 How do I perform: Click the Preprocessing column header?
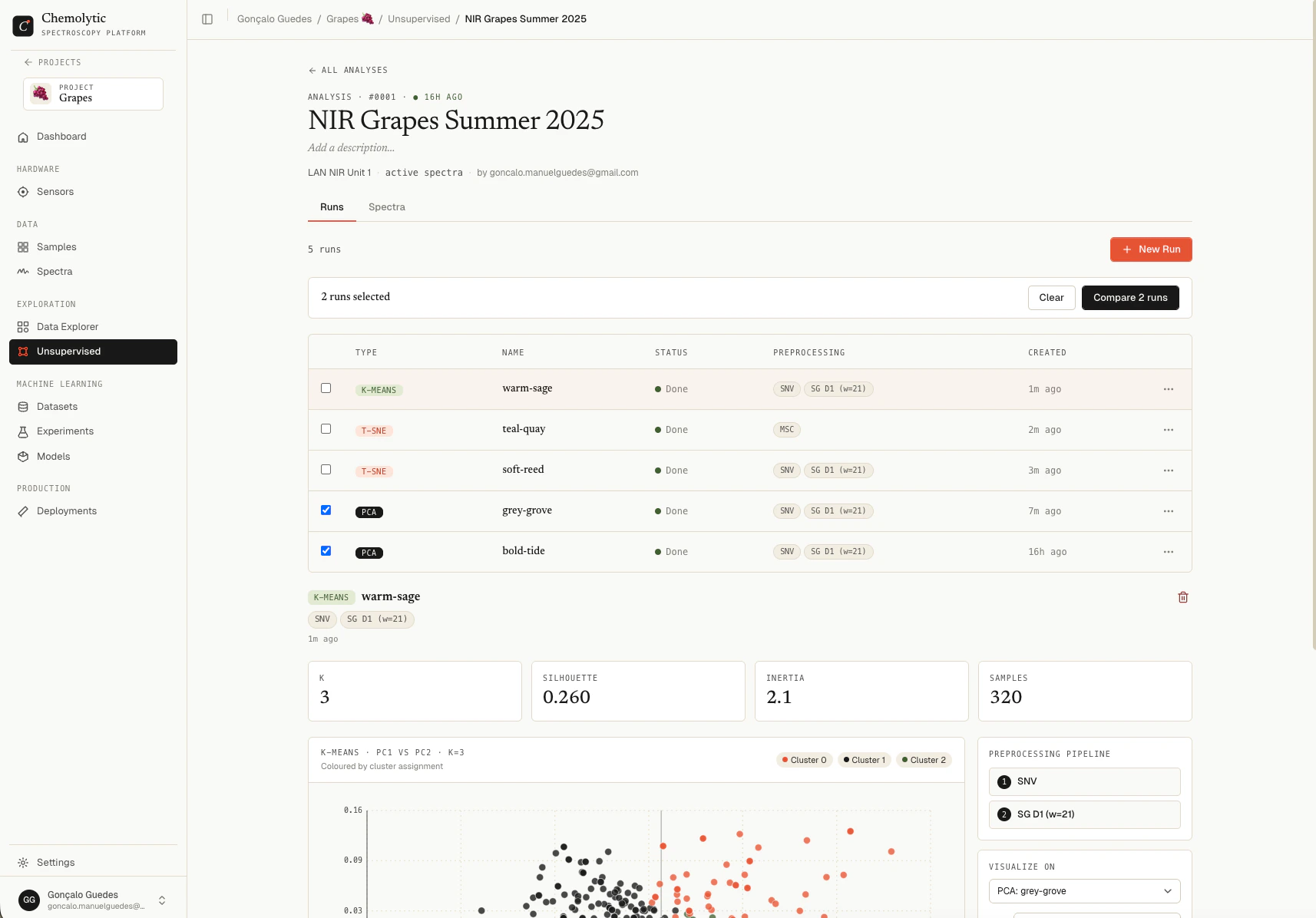click(809, 353)
